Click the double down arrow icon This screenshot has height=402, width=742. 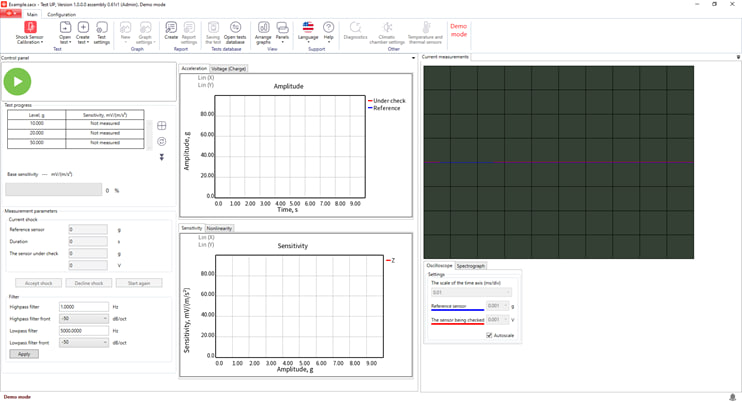tap(161, 157)
